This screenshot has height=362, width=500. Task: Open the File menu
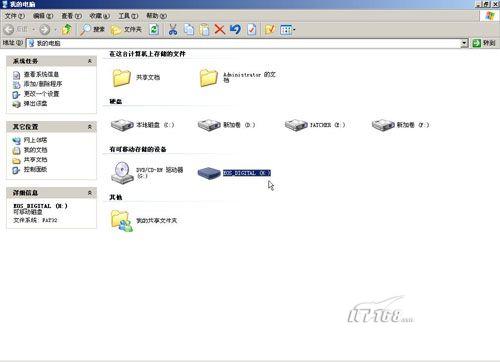click(x=14, y=16)
